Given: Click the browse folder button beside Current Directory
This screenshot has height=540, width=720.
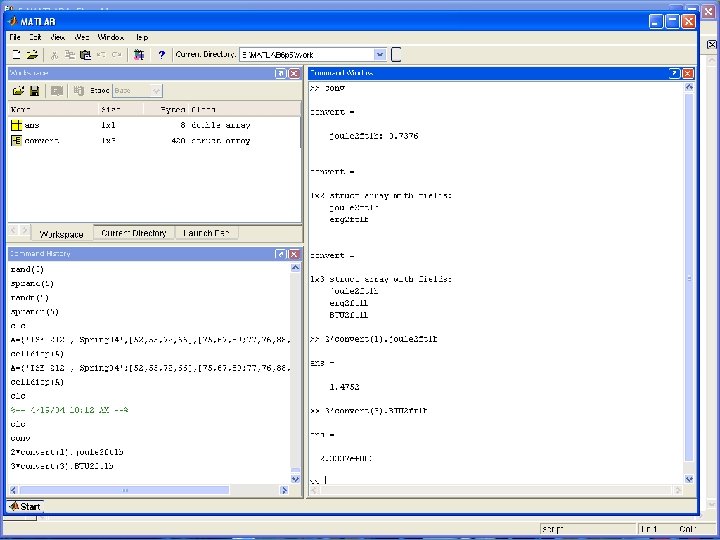Looking at the screenshot, I should click(x=397, y=54).
